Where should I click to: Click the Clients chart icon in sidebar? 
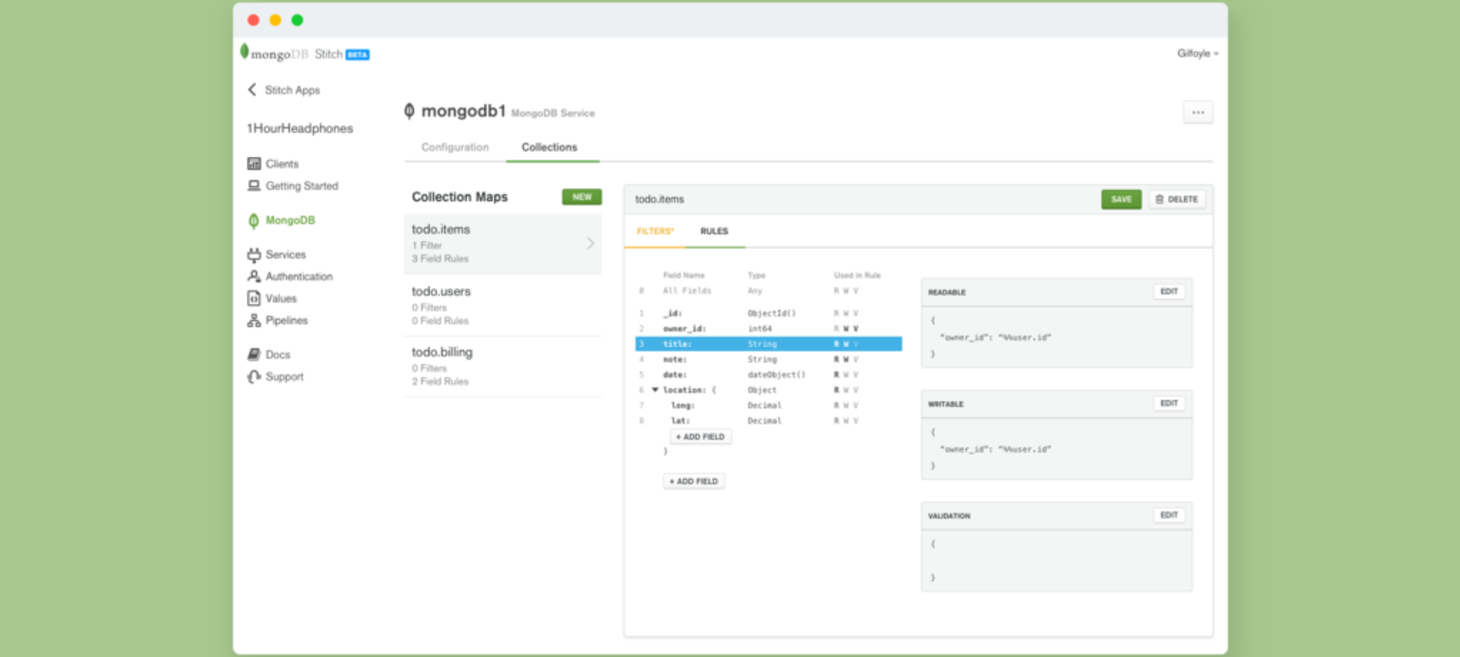point(254,163)
